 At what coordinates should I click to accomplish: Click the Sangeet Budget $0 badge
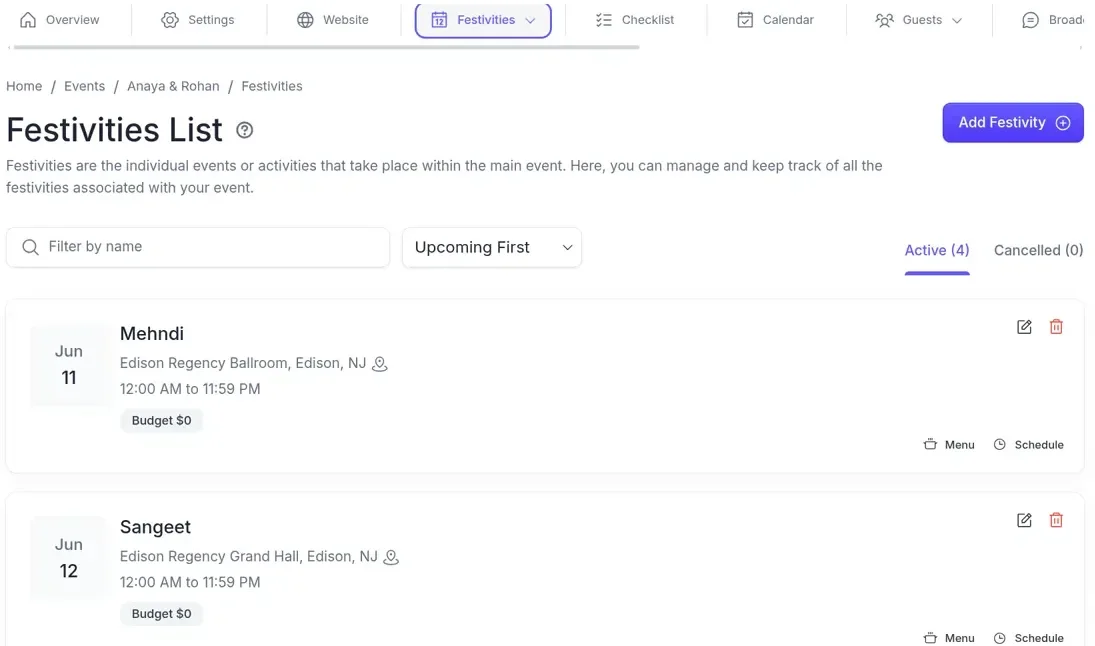161,614
